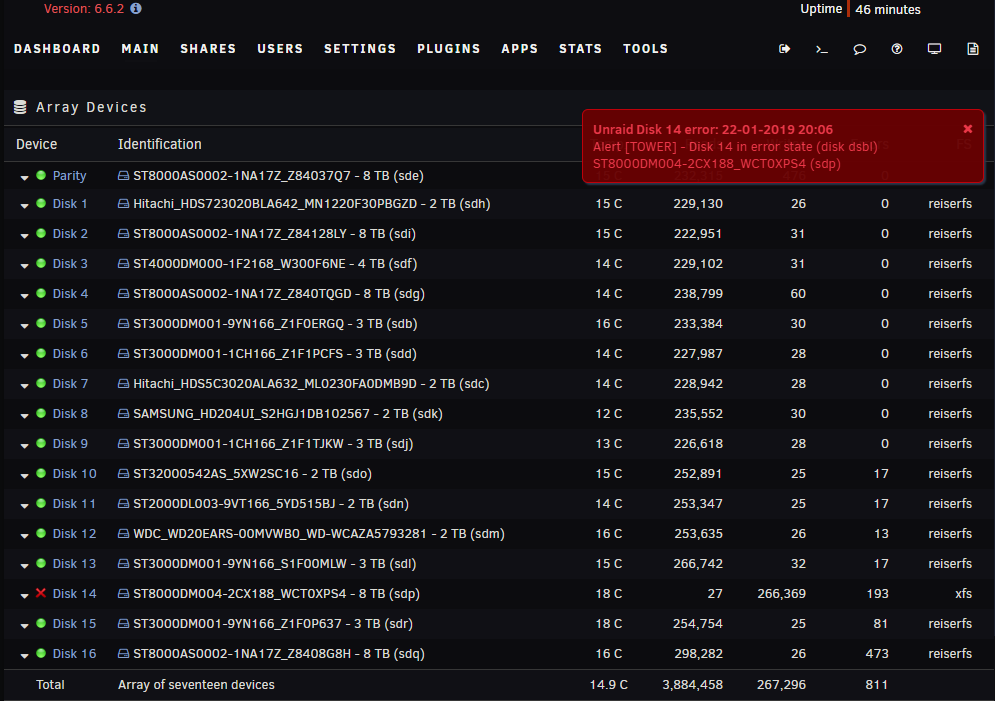
Task: Click the 266,369 writes value
Action: tap(781, 594)
